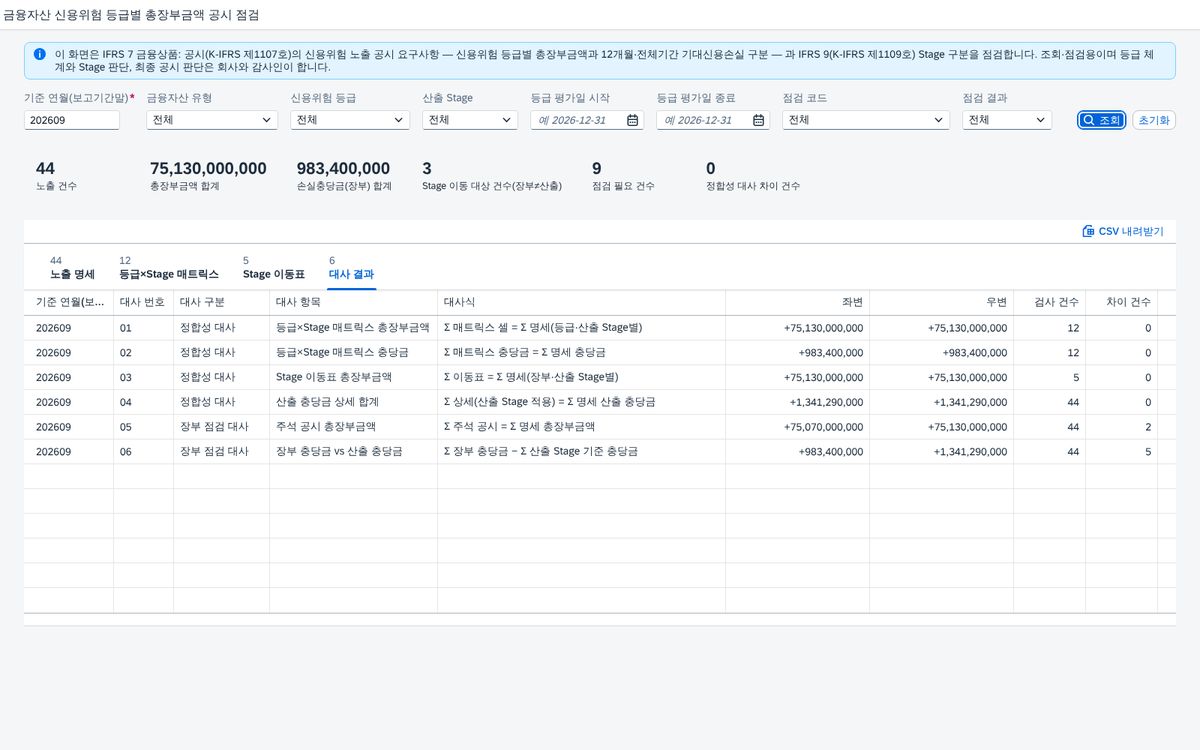Click the 주석 공시 총장부금액 cell
Viewport: 1200px width, 750px height.
pos(353,427)
